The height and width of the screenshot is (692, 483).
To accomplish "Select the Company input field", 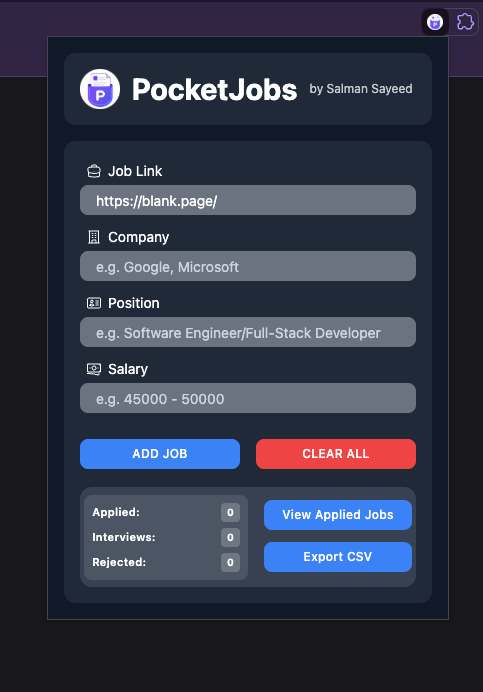I will (x=248, y=266).
